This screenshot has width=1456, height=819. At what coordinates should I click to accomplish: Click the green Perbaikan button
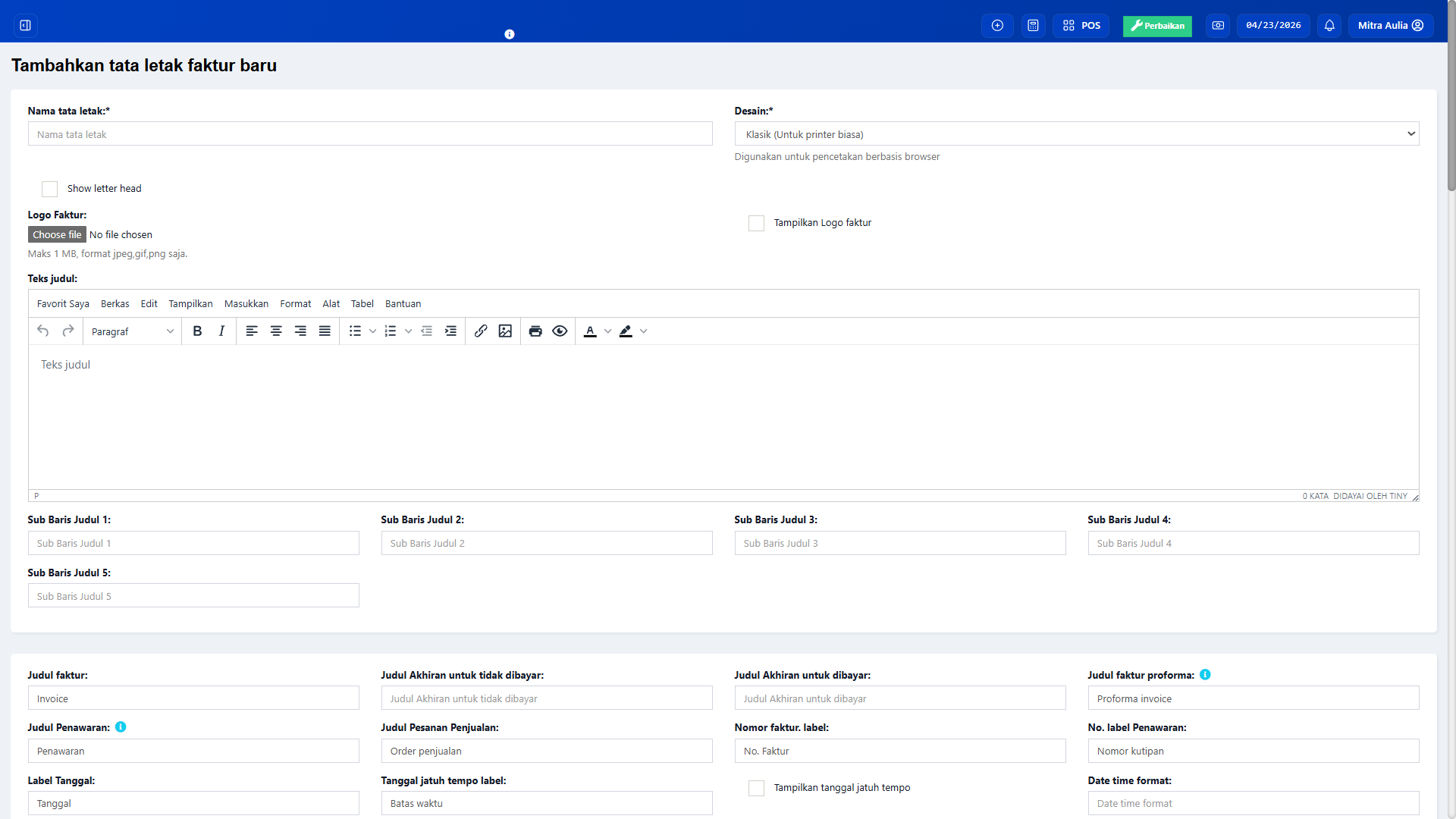(1157, 26)
